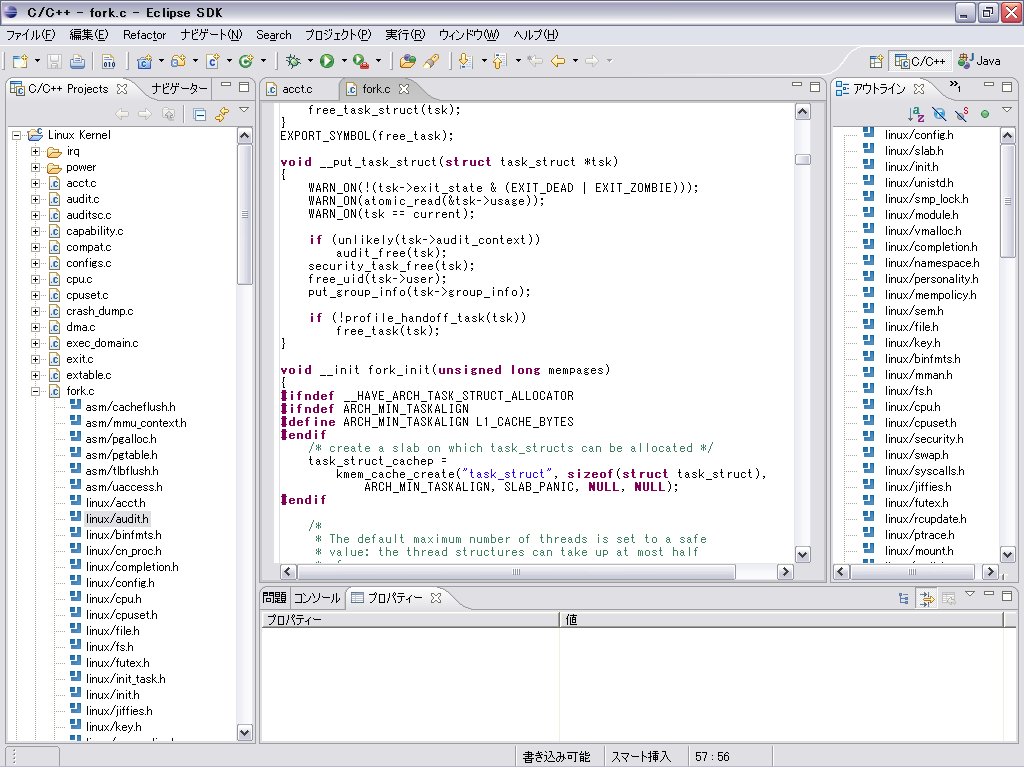This screenshot has height=768, width=1024.
Task: Expand the power folder in the project tree
Action: pos(35,167)
